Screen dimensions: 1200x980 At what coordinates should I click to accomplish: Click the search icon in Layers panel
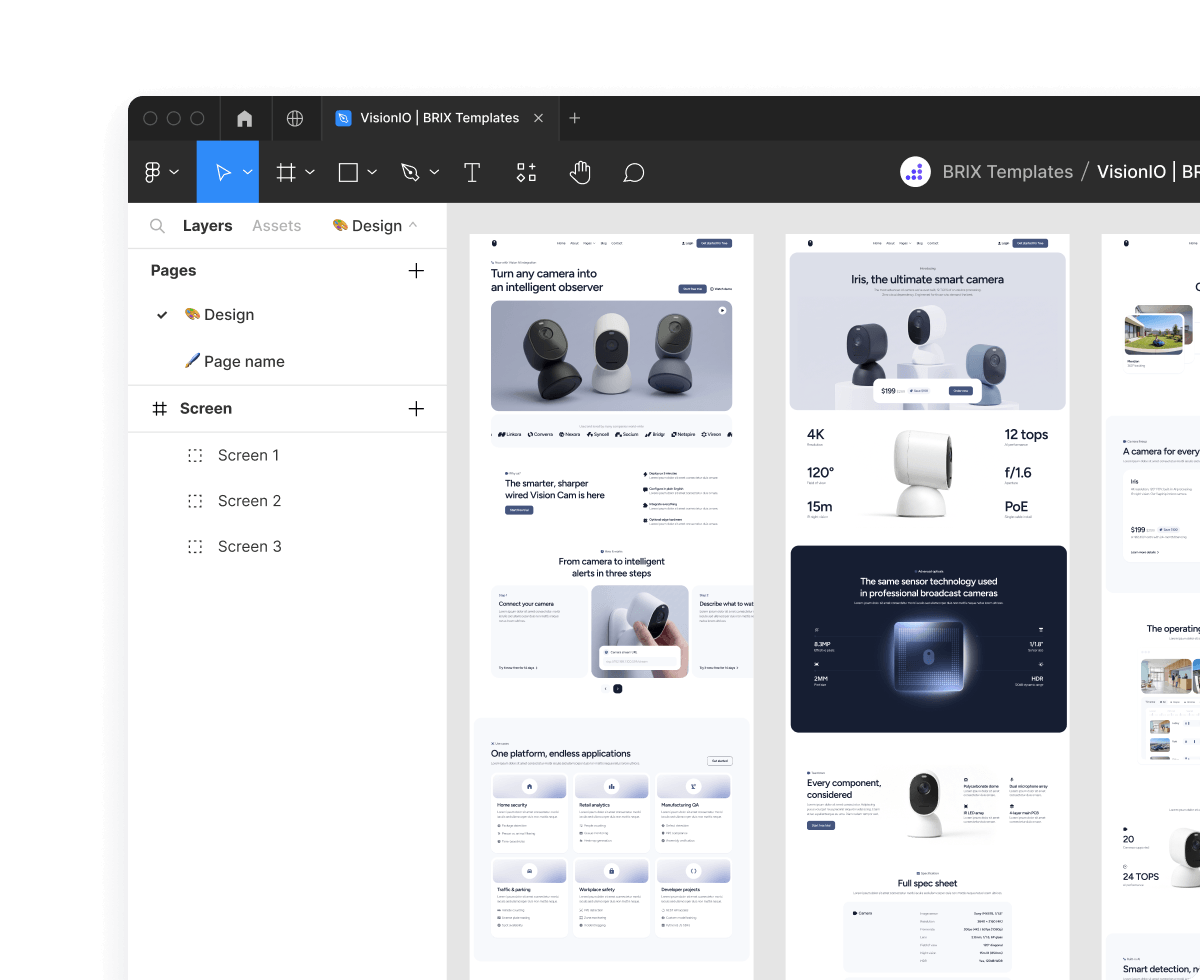(157, 226)
